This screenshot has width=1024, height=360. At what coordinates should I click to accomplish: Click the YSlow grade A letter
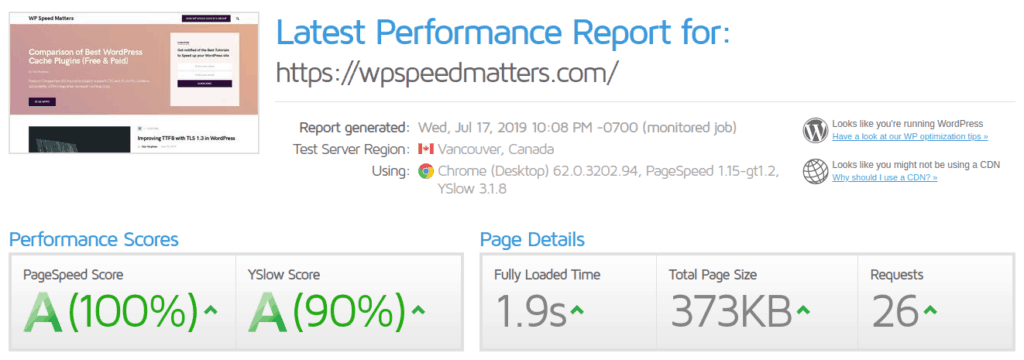click(268, 310)
